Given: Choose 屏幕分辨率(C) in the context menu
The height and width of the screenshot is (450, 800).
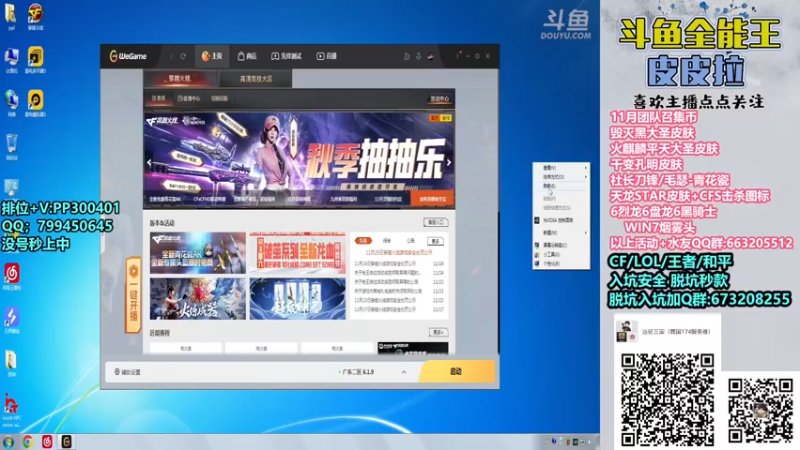Looking at the screenshot, I should point(561,245).
